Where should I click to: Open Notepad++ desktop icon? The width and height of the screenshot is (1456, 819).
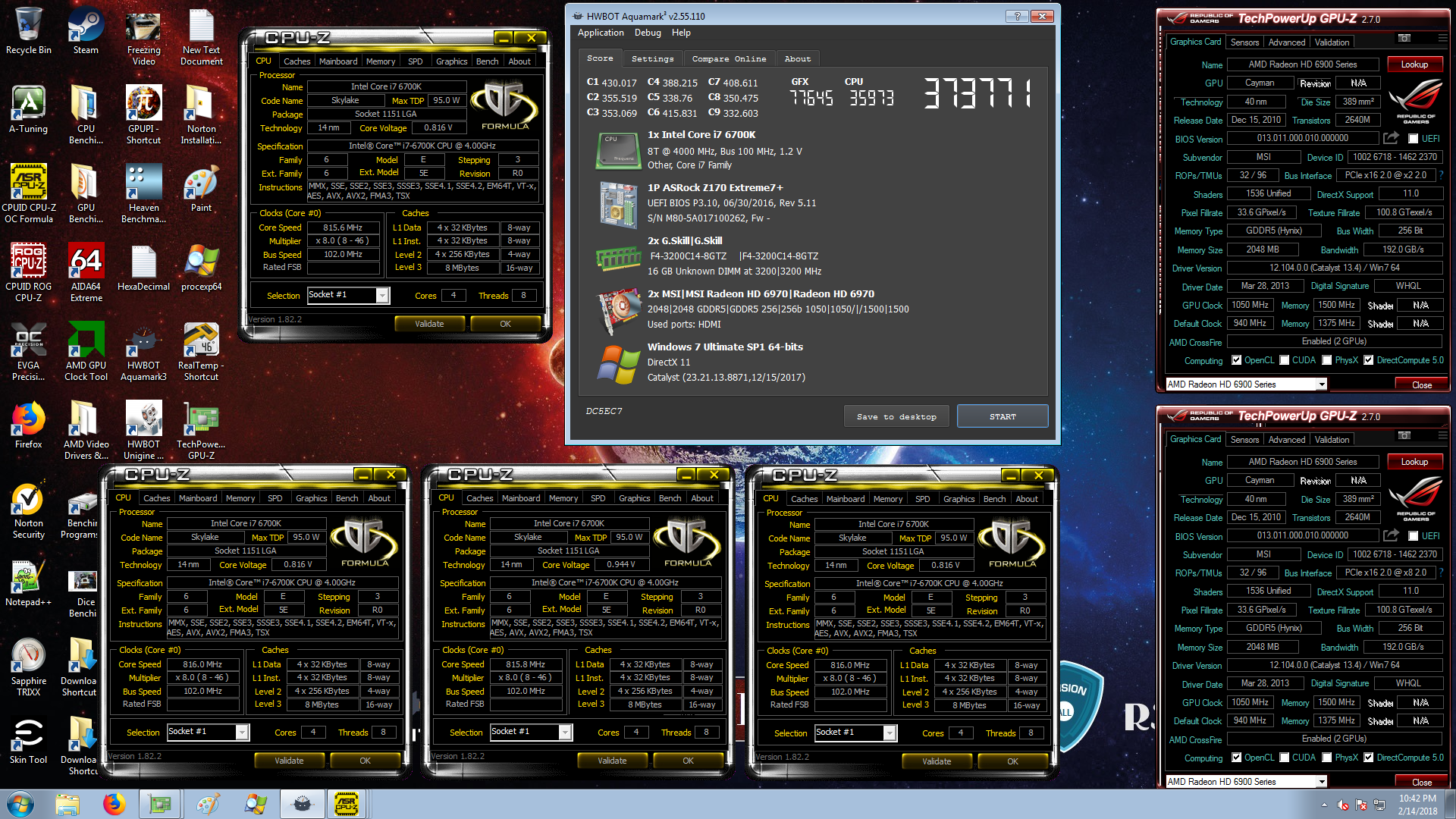pyautogui.click(x=29, y=583)
